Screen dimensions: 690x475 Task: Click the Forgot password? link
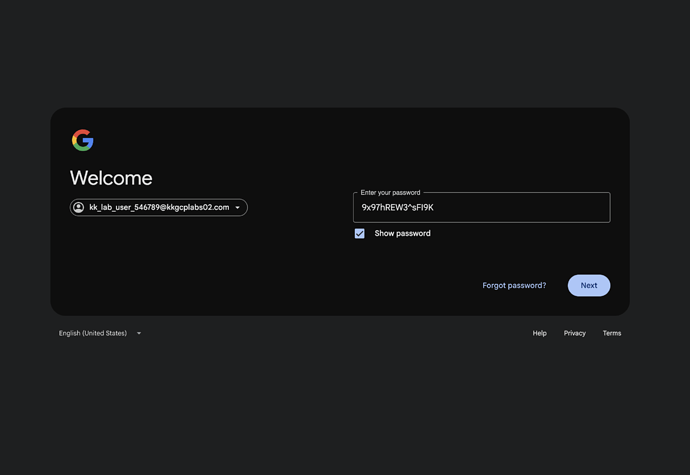(514, 285)
